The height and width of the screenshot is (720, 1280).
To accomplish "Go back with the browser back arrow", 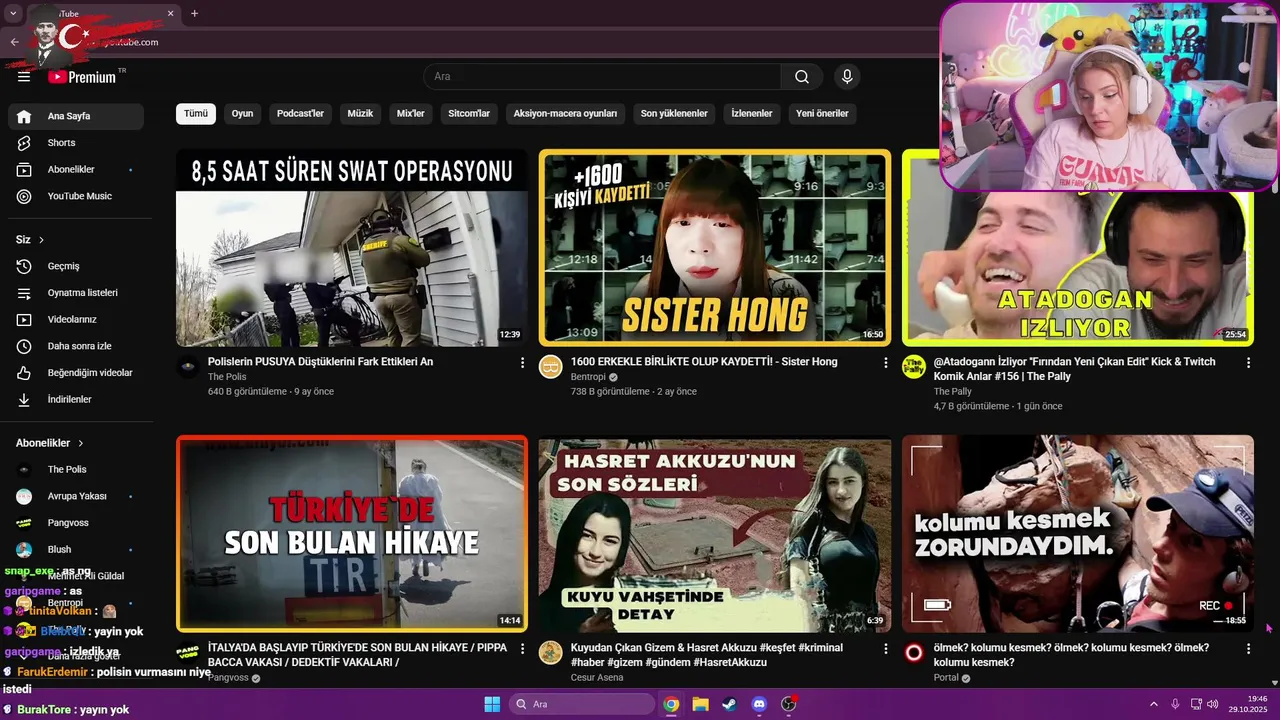I will (x=14, y=42).
